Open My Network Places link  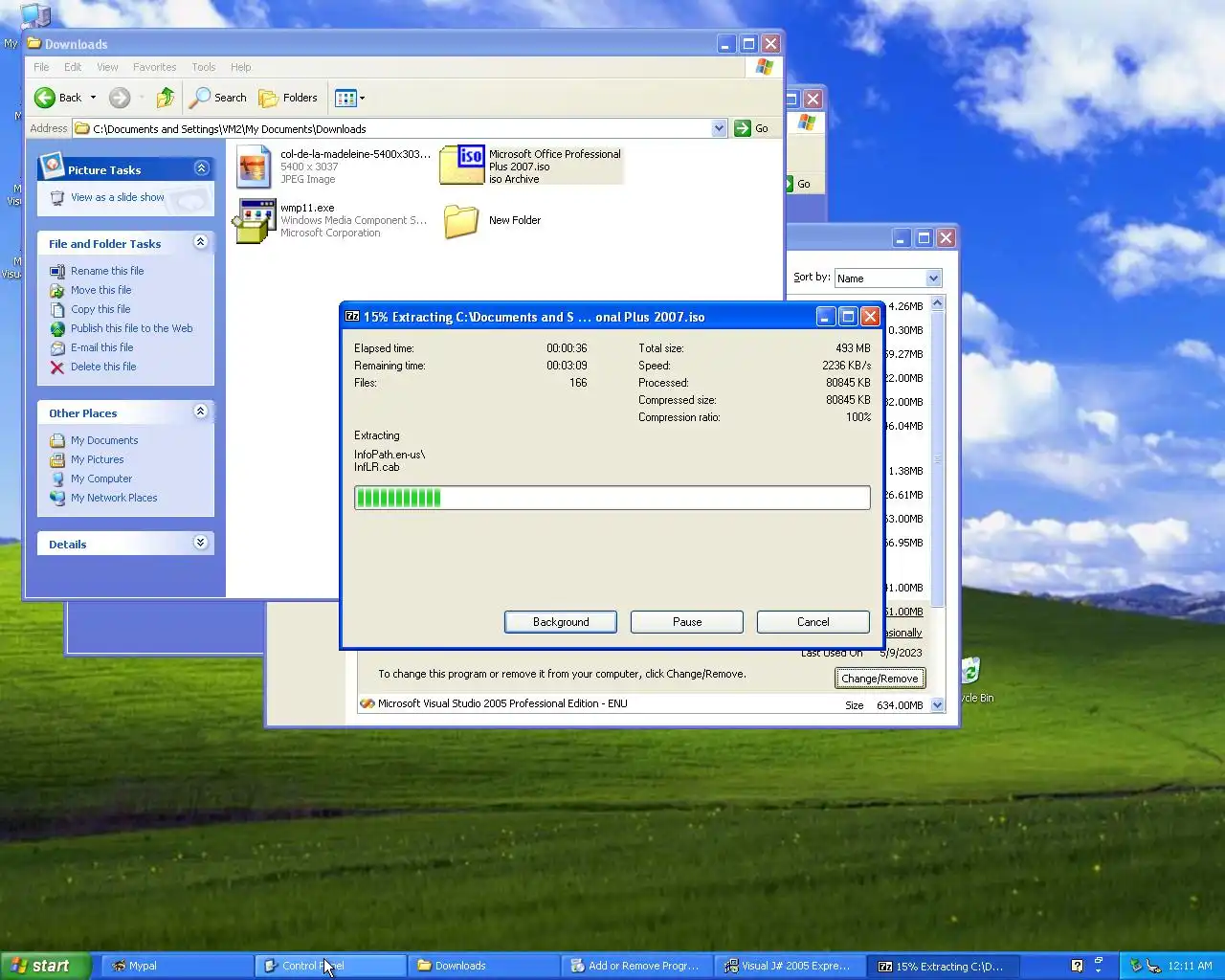(114, 498)
